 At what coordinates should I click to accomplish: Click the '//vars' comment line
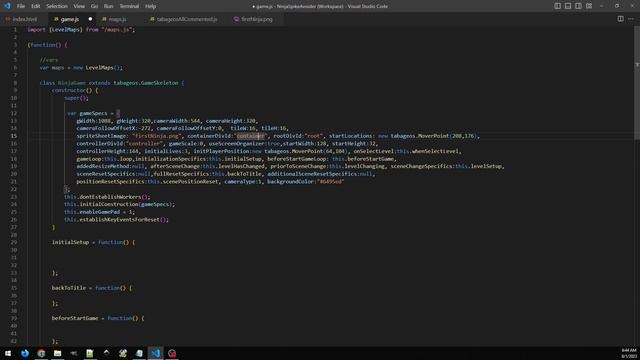(x=49, y=60)
